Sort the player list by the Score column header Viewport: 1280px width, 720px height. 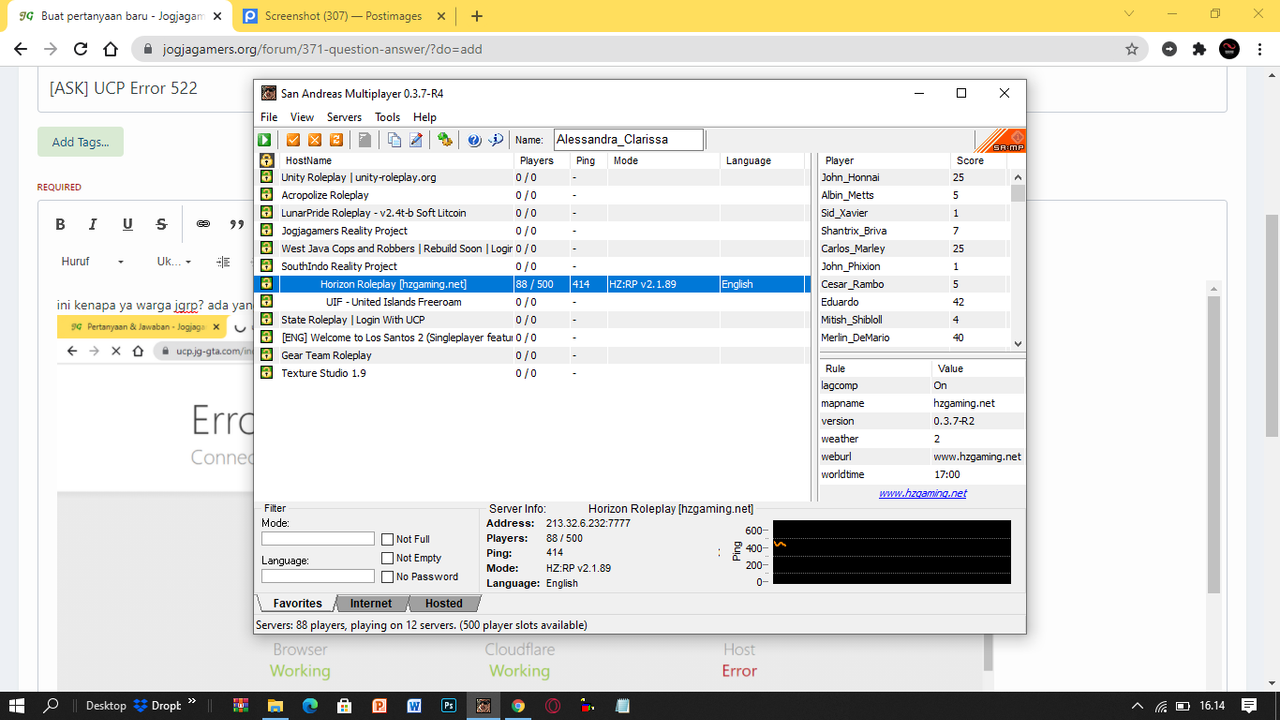click(x=978, y=160)
